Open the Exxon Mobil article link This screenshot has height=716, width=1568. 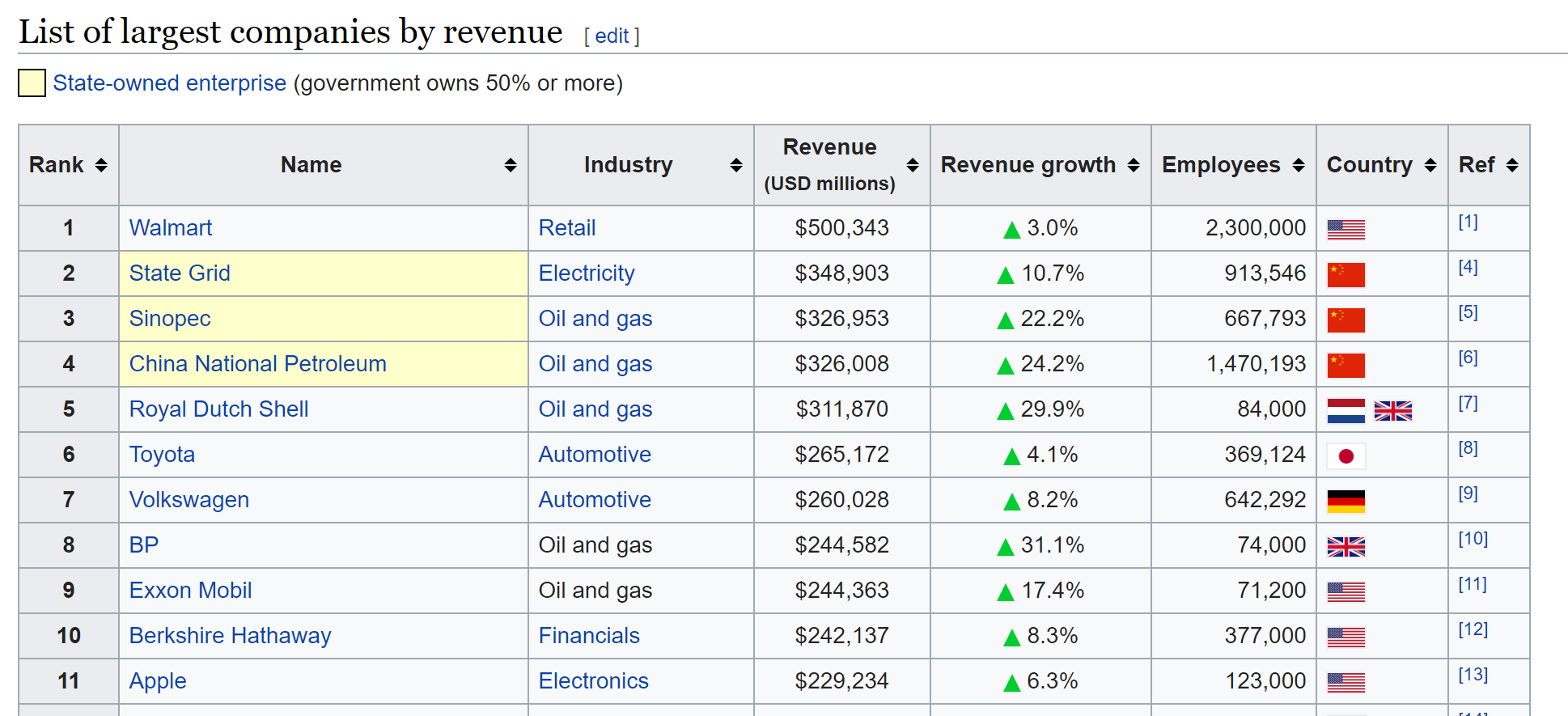click(191, 591)
